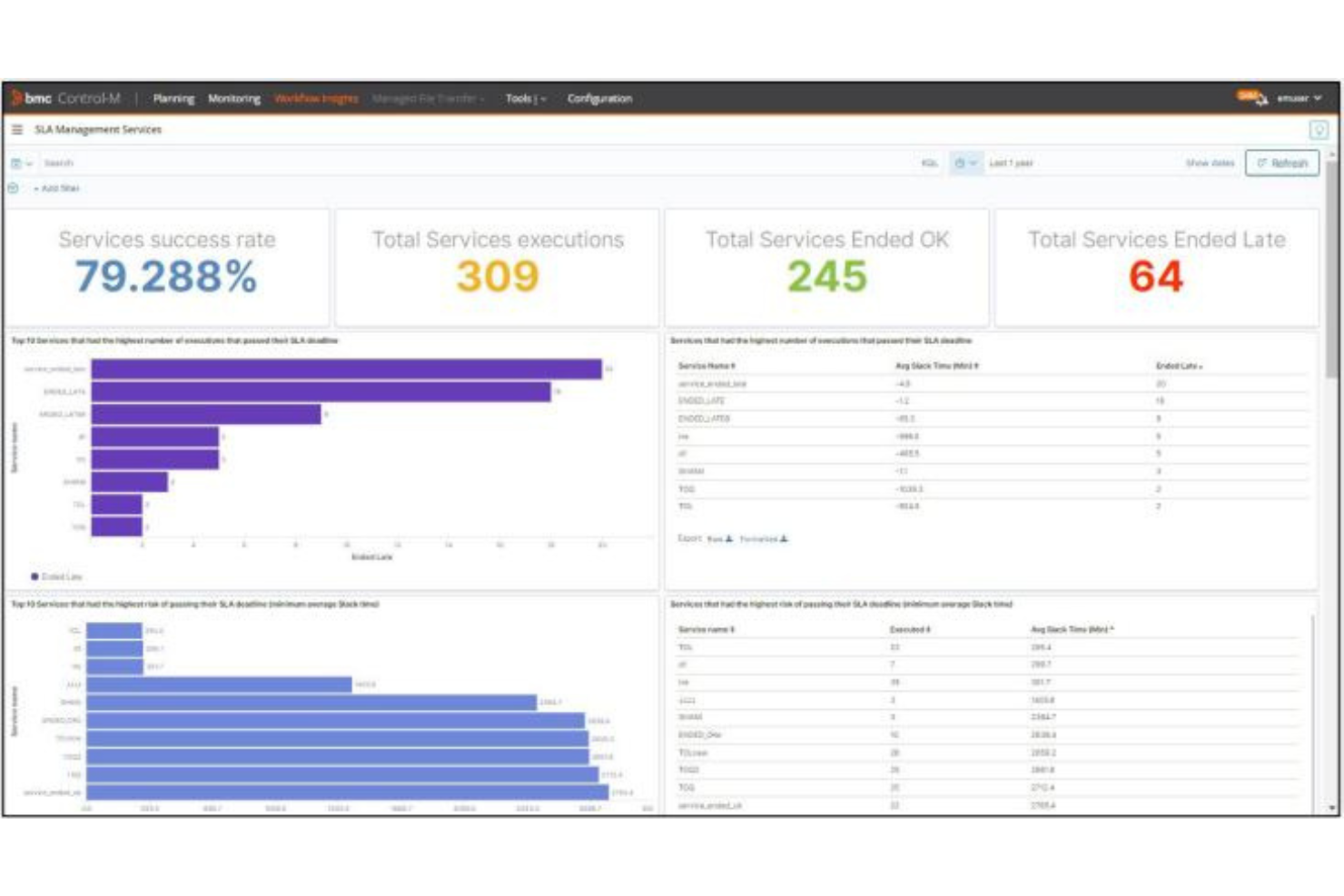Open the calendar icon in the time picker
The width and height of the screenshot is (1344, 896).
(x=959, y=163)
